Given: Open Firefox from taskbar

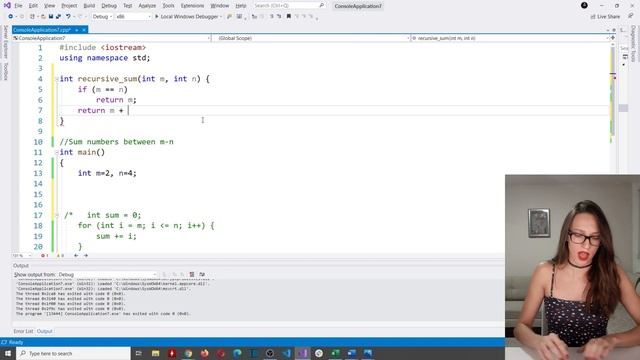Looking at the screenshot, I should click(204, 353).
